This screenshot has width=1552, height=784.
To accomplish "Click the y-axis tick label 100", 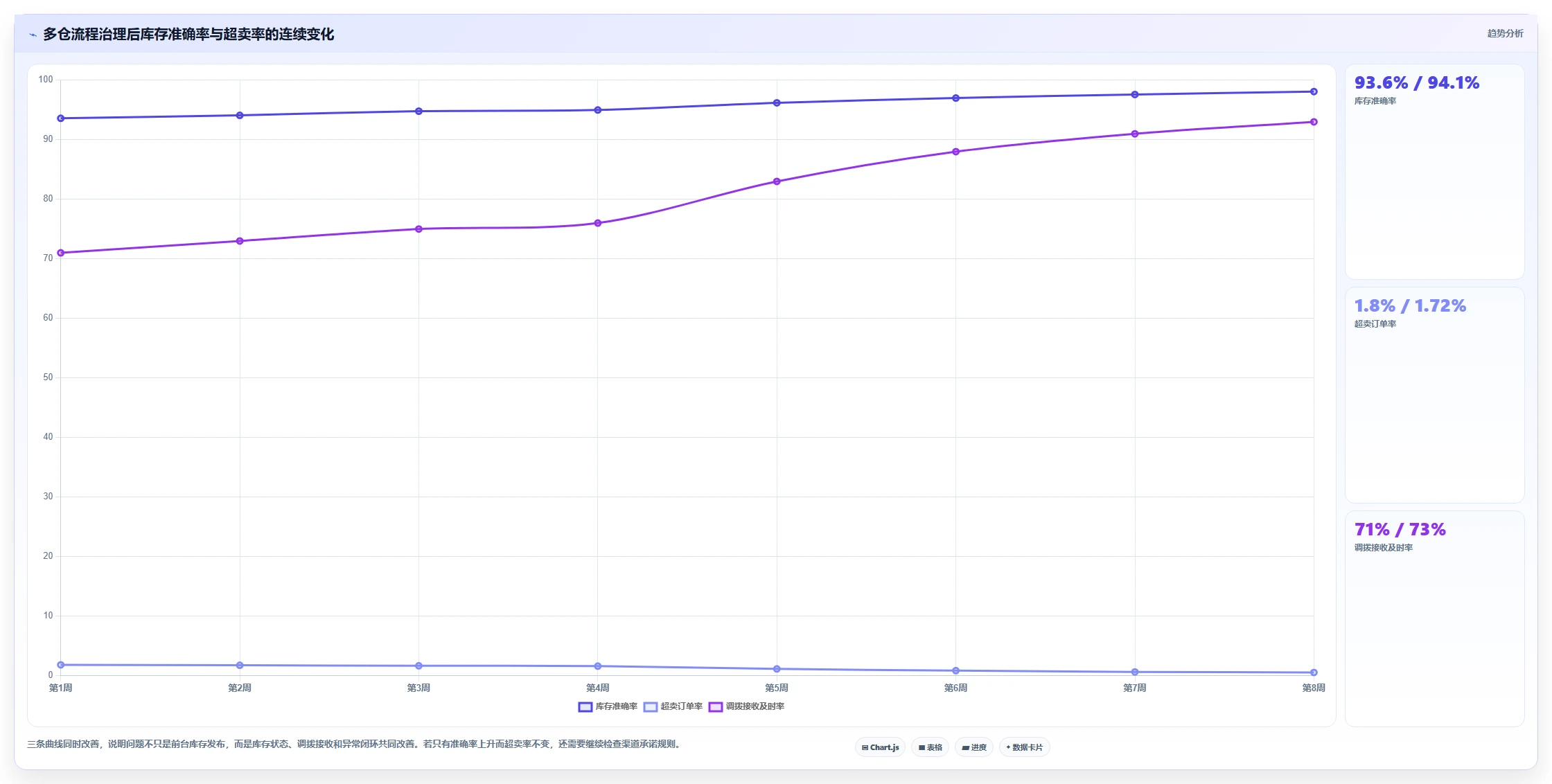I will 46,80.
